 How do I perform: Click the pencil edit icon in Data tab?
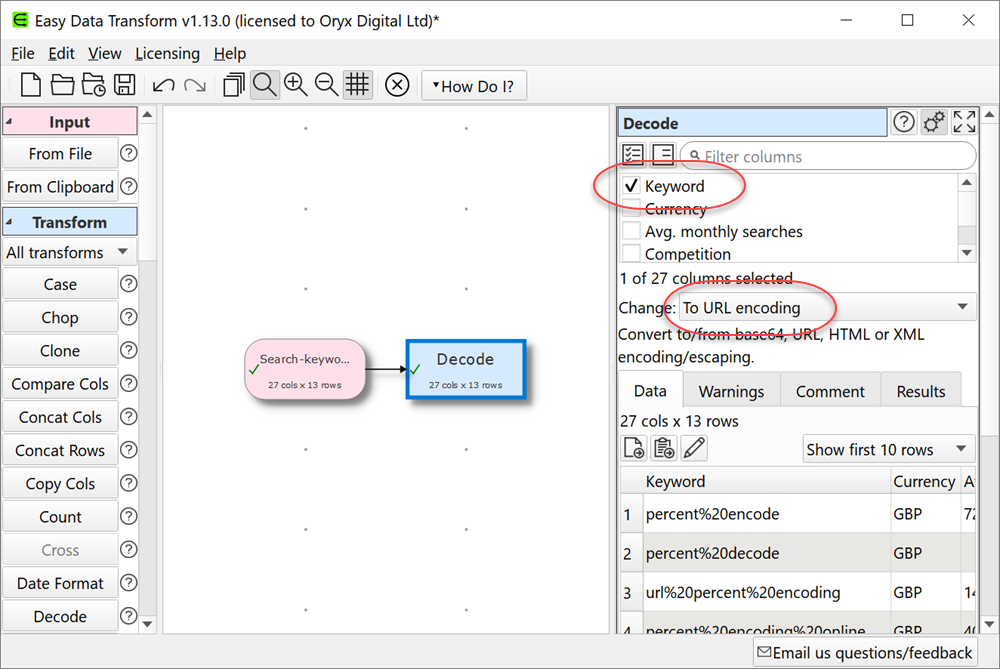692,448
